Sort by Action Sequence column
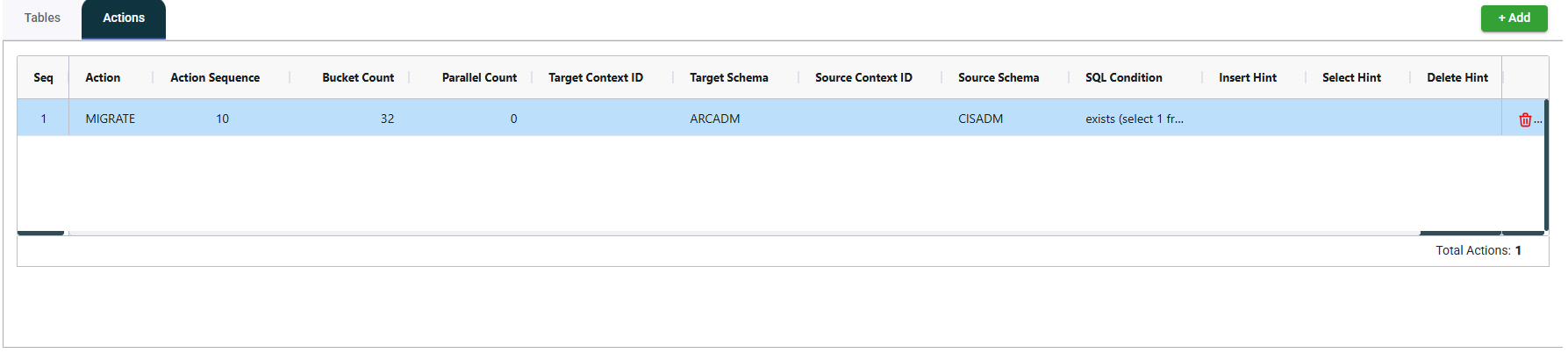Viewport: 1568px width, 353px height. (215, 77)
